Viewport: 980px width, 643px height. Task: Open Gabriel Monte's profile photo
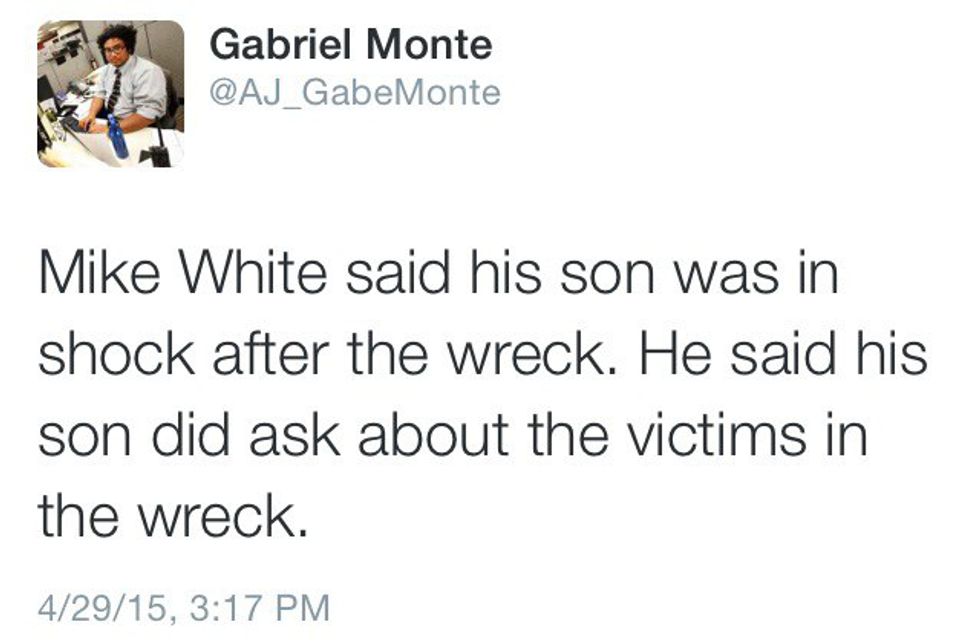pyautogui.click(x=111, y=93)
